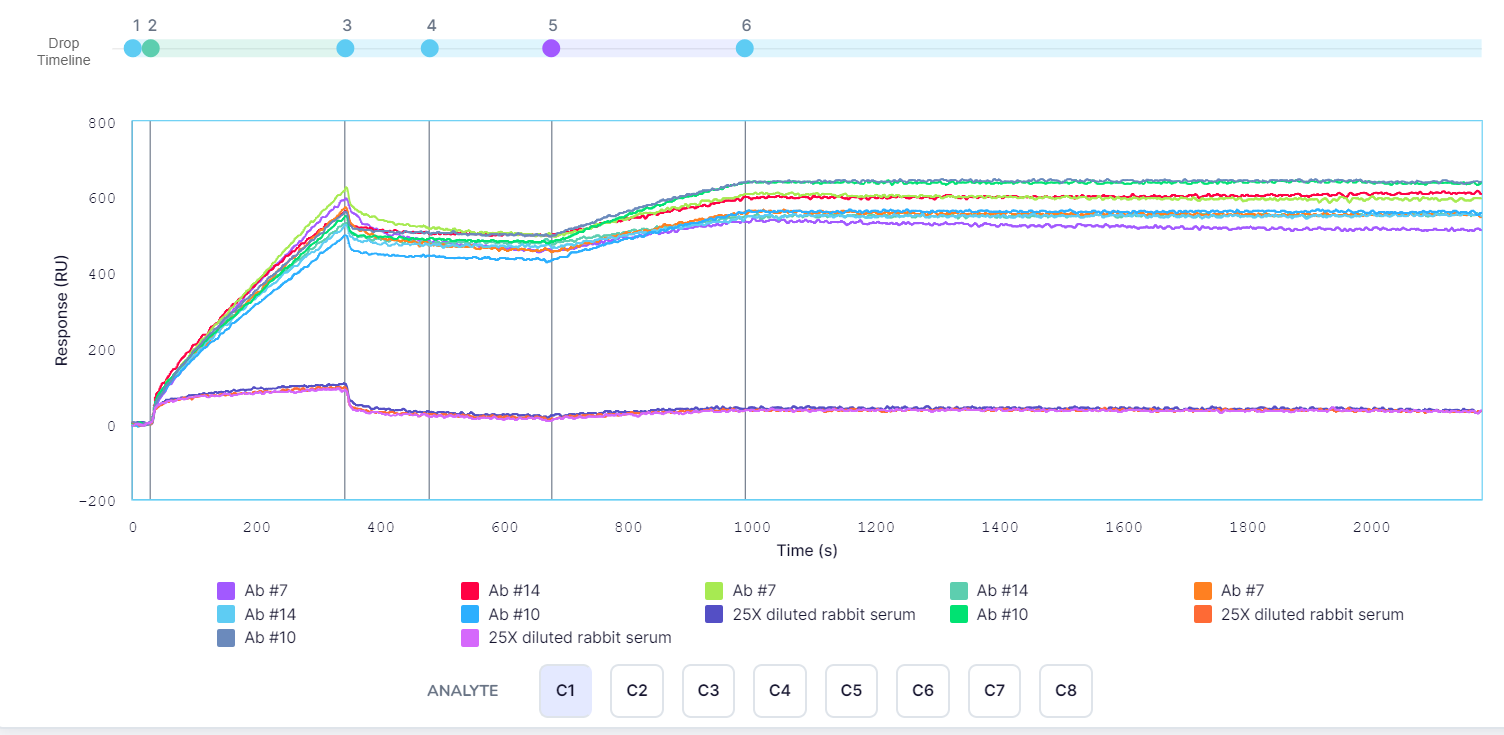
Task: Switch to analyte C2
Action: [x=637, y=691]
